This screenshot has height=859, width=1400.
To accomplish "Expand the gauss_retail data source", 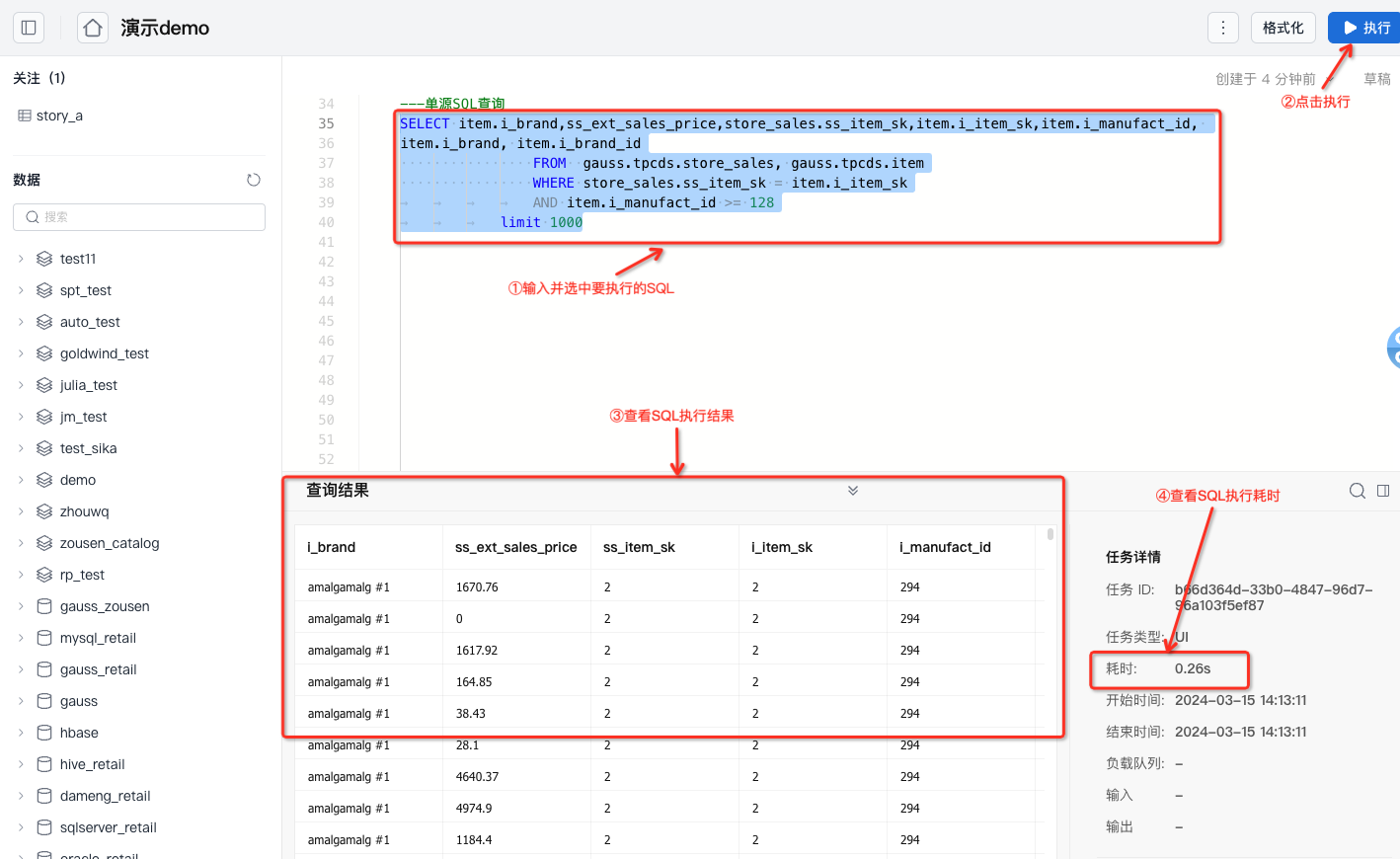I will (21, 669).
